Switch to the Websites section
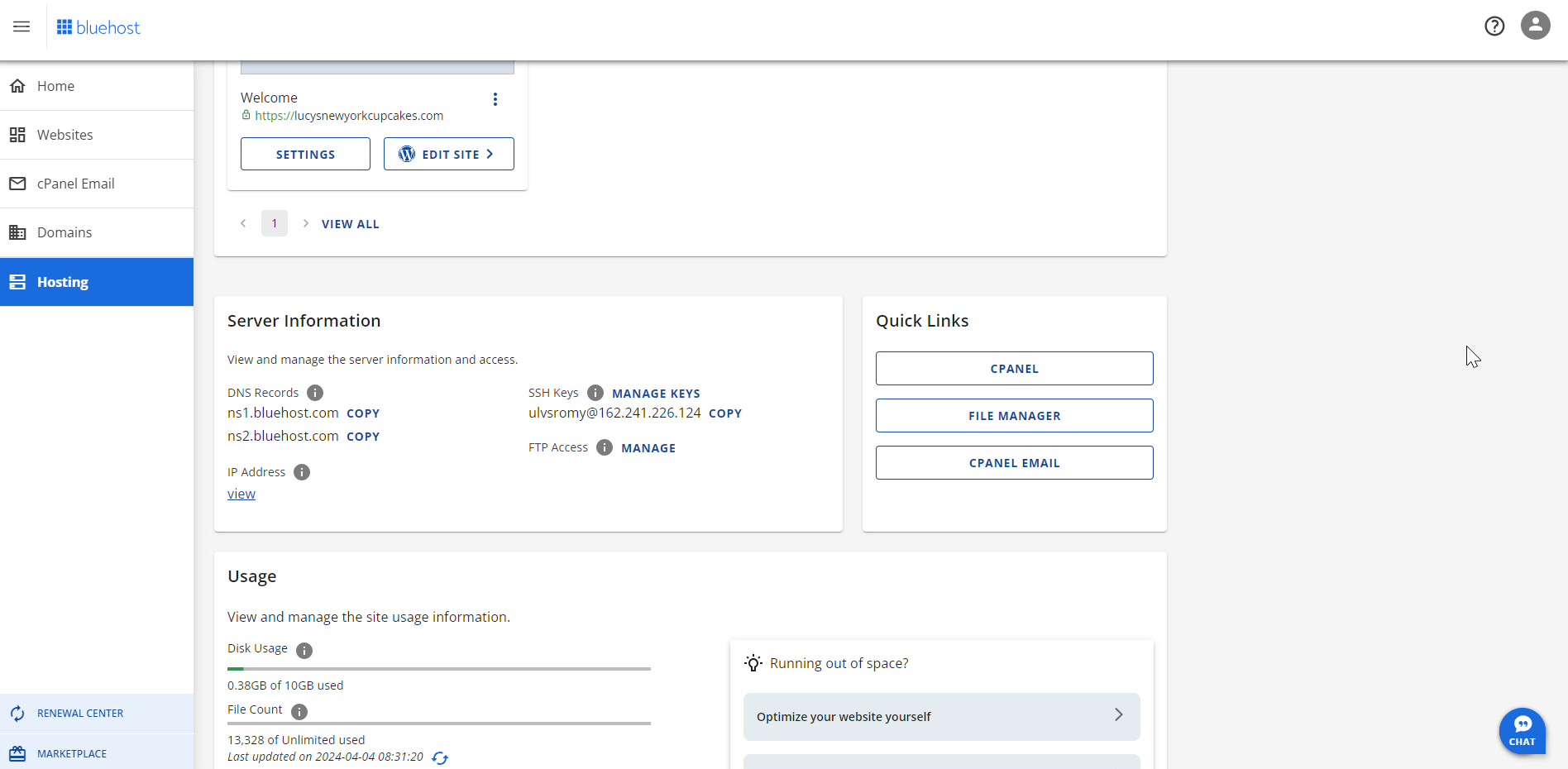This screenshot has height=769, width=1568. 65,134
